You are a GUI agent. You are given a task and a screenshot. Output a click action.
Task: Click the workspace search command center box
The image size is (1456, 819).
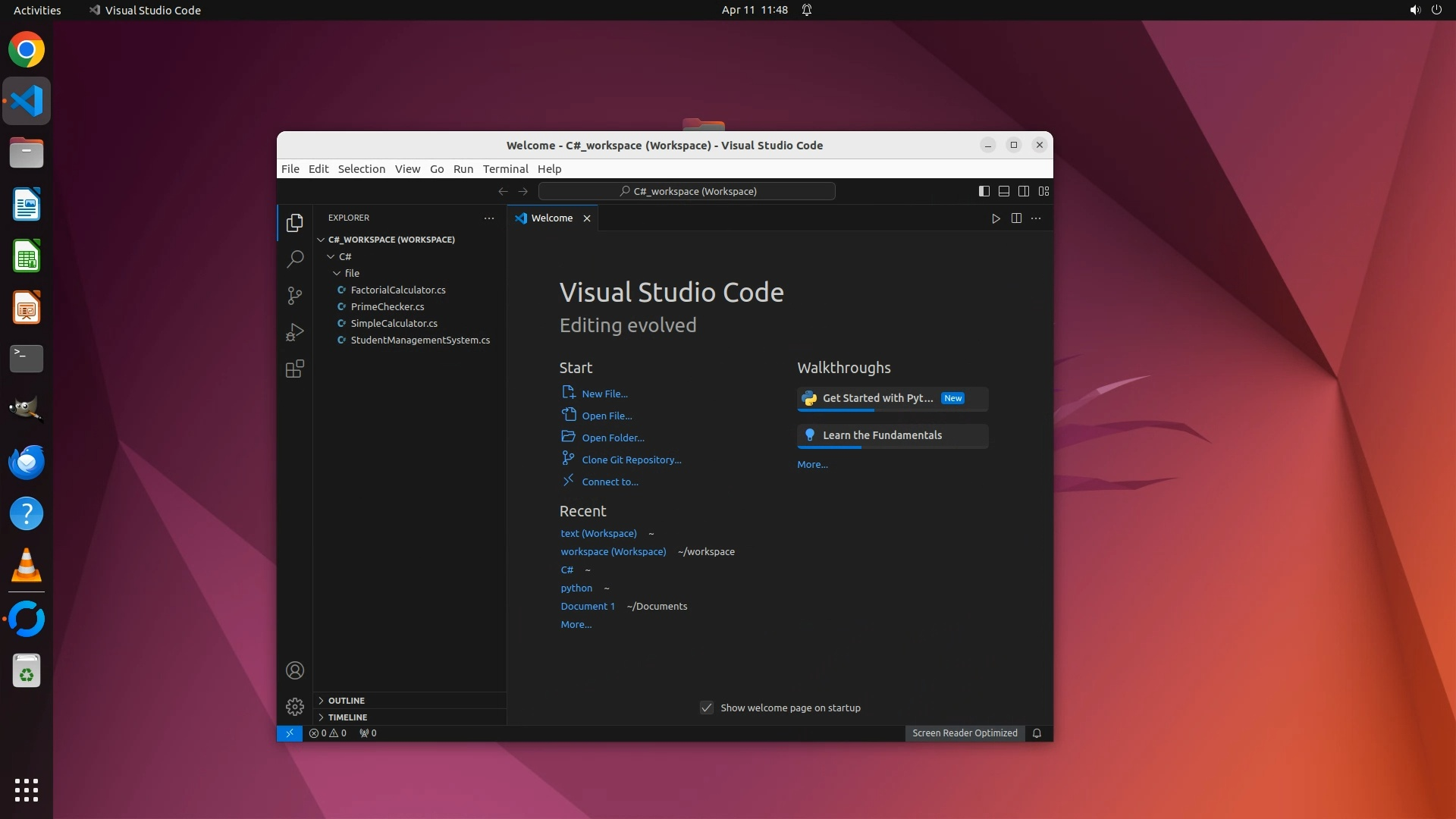coord(687,191)
